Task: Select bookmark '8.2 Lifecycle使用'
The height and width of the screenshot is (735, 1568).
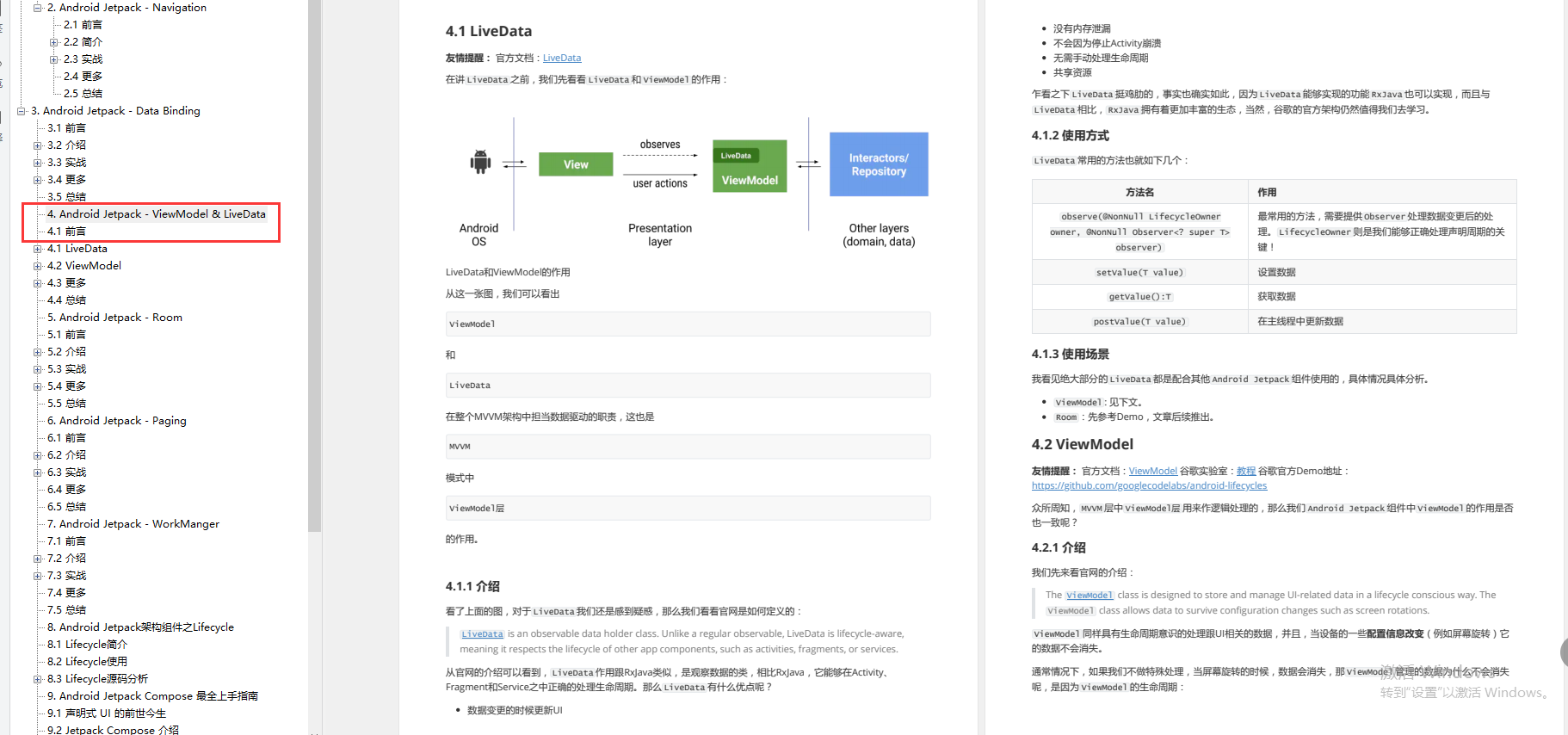Action: 87,662
